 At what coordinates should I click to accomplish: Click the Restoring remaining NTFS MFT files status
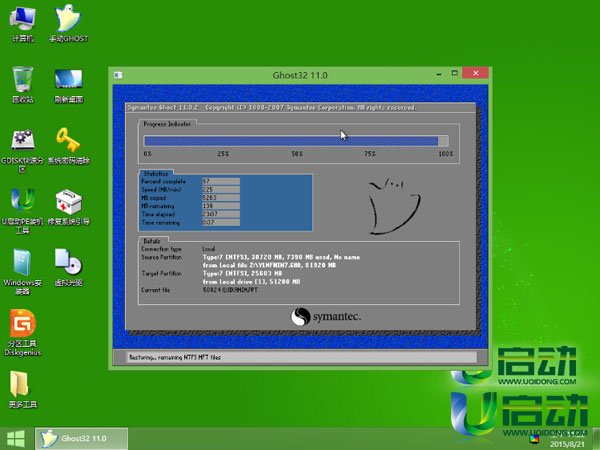point(175,357)
